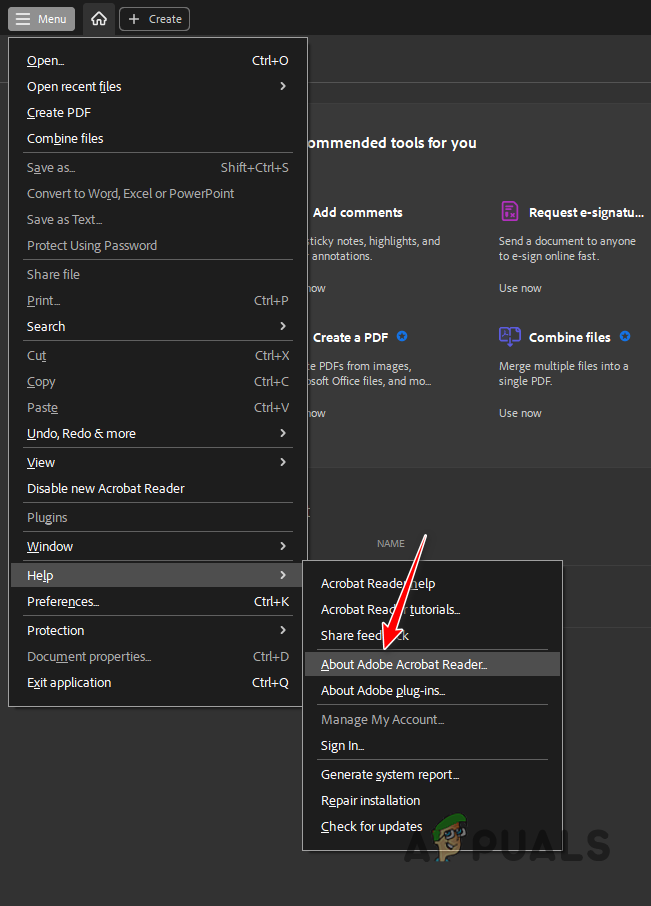Expand the View submenu
This screenshot has width=651, height=906.
coord(158,462)
